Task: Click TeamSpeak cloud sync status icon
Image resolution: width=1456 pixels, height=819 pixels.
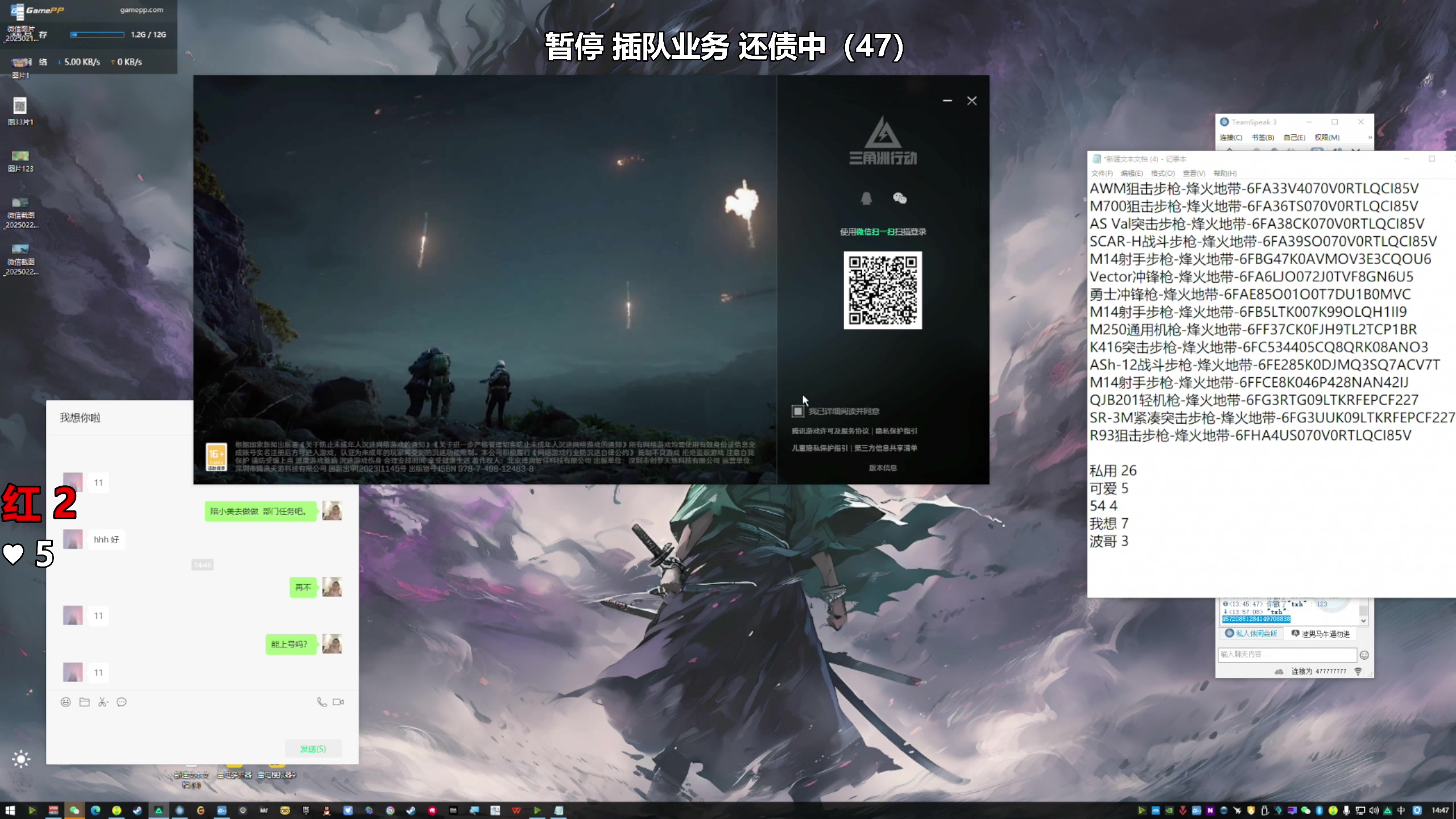Action: tap(1279, 672)
